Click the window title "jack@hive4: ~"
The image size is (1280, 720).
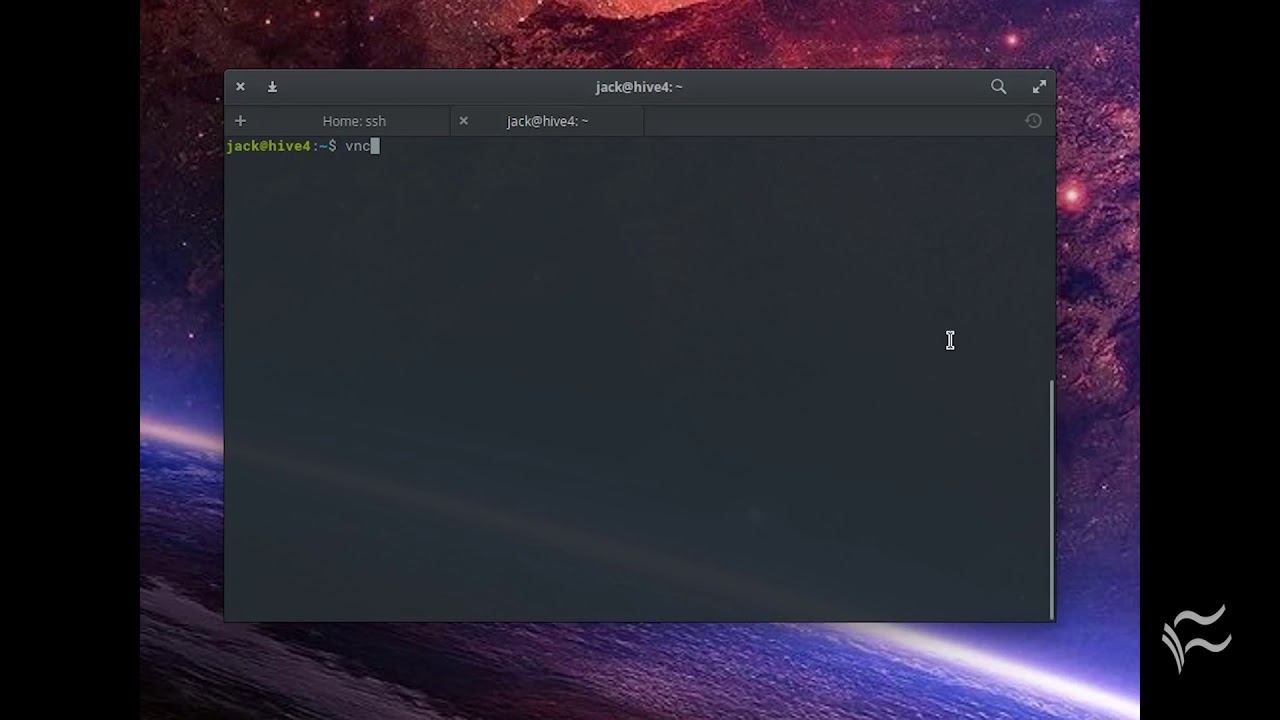[639, 87]
